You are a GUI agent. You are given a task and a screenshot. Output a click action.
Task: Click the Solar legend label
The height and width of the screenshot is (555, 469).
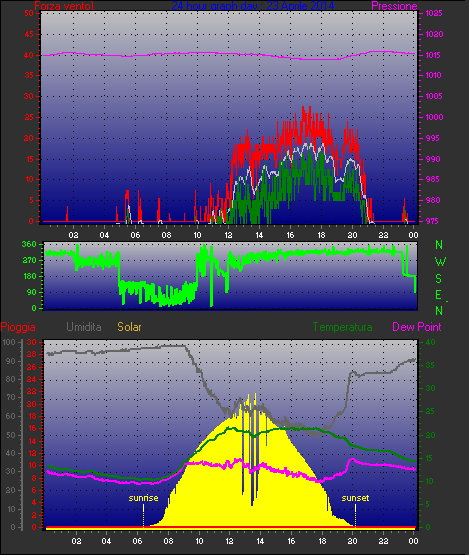coord(129,327)
